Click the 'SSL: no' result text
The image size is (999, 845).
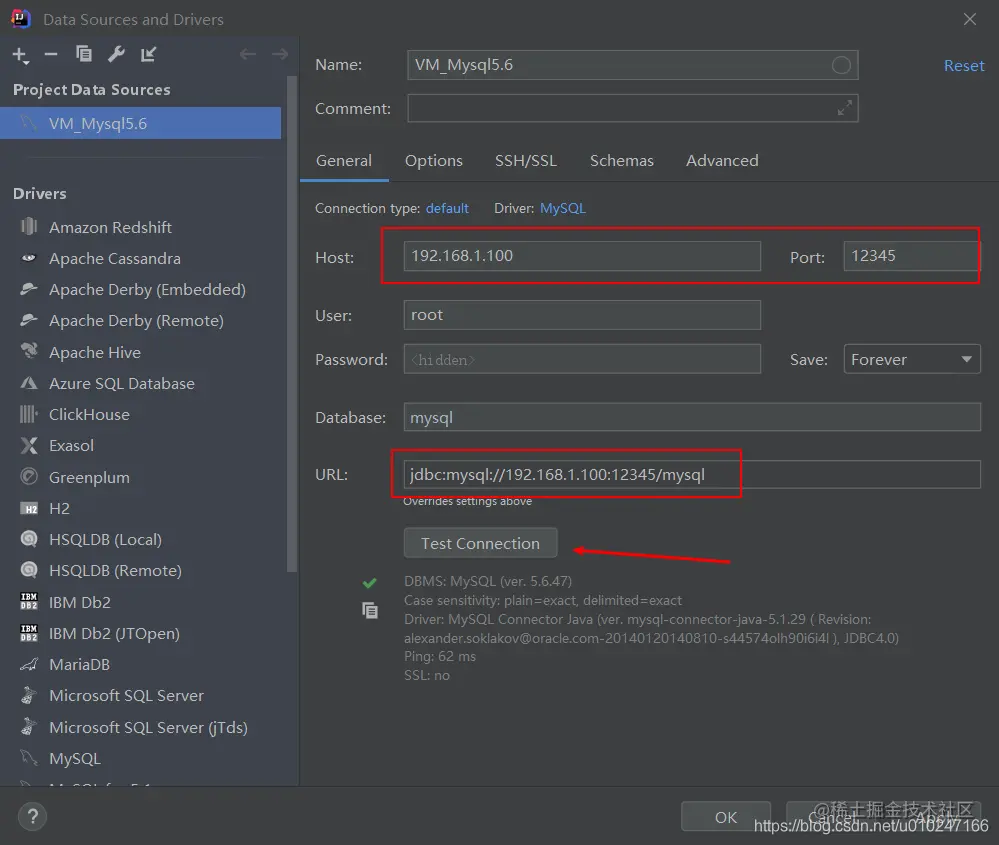pyautogui.click(x=427, y=675)
